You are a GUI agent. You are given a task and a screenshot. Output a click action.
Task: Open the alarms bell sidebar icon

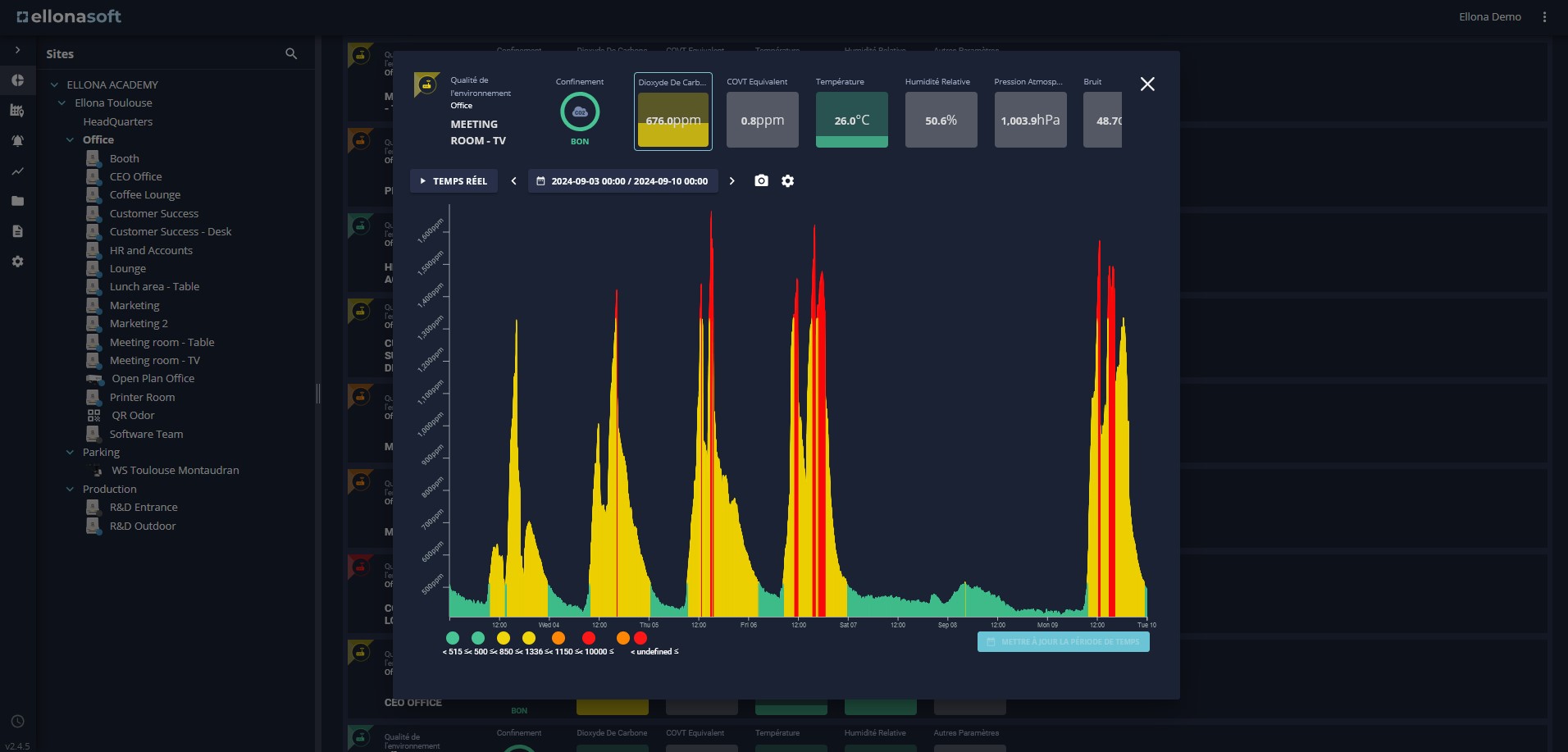point(17,140)
